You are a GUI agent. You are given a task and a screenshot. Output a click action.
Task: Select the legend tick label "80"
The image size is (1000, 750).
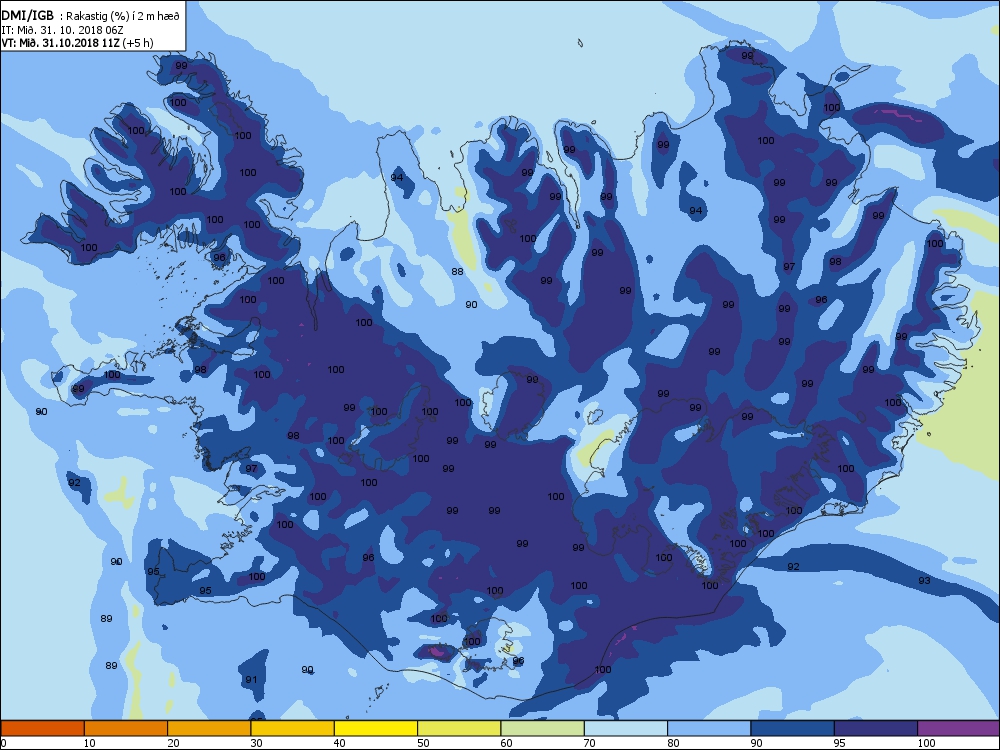coord(673,742)
